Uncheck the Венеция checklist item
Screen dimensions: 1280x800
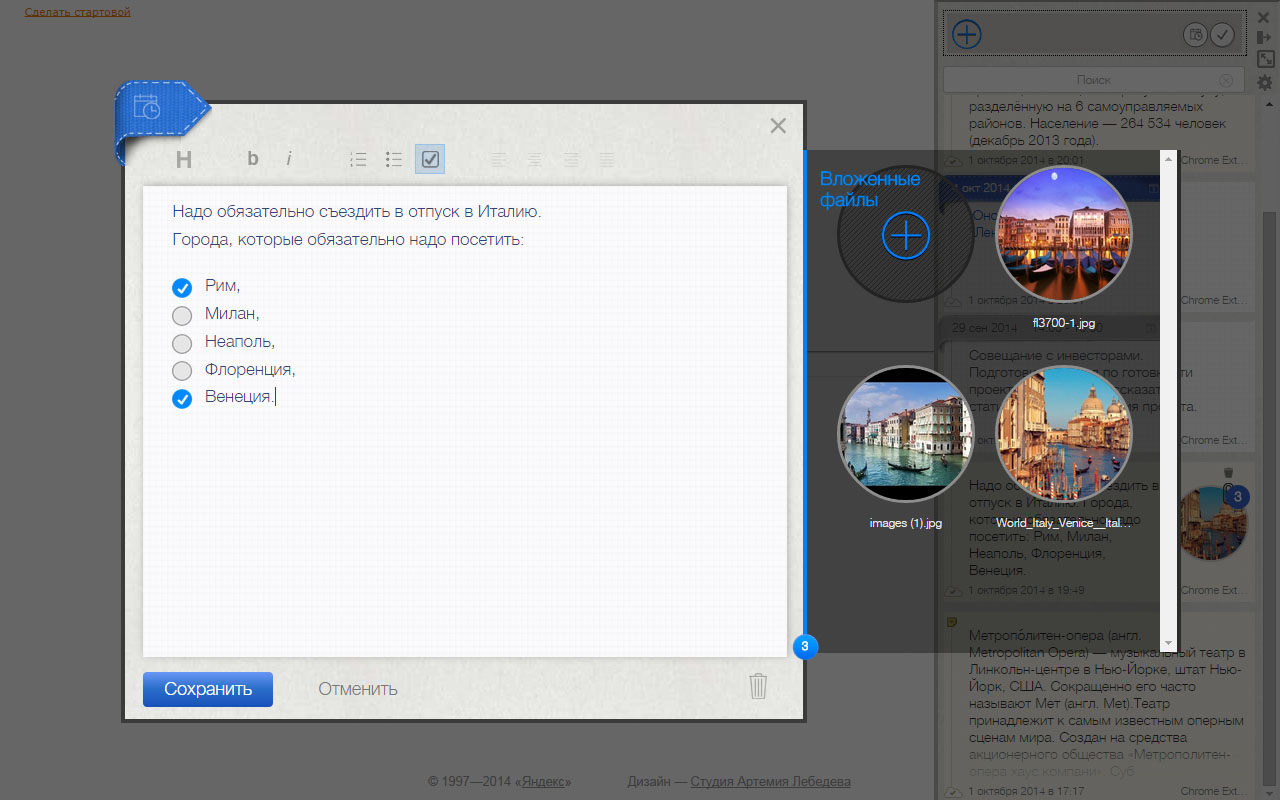point(182,399)
